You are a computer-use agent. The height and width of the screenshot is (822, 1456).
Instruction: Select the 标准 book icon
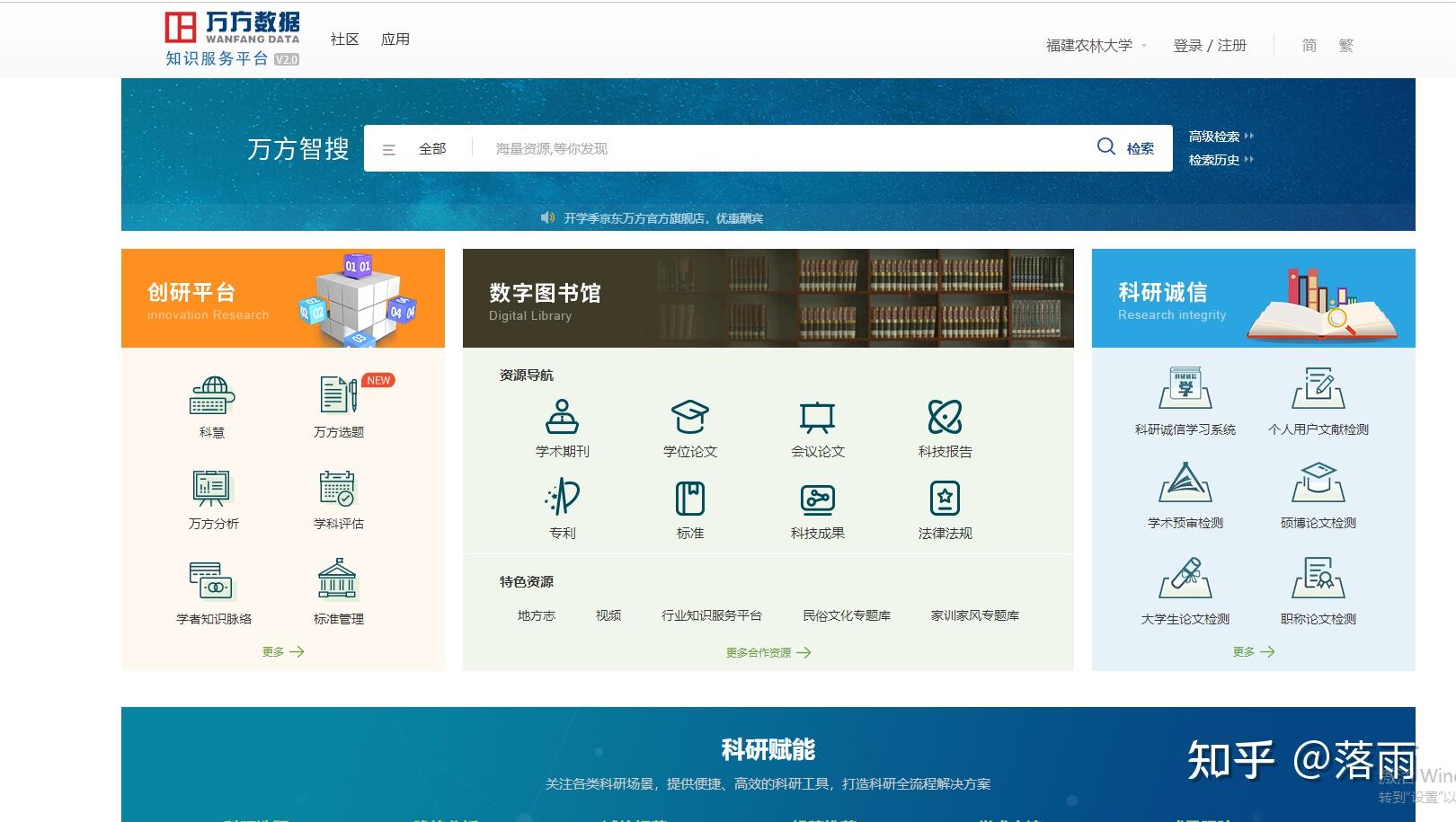pos(690,498)
